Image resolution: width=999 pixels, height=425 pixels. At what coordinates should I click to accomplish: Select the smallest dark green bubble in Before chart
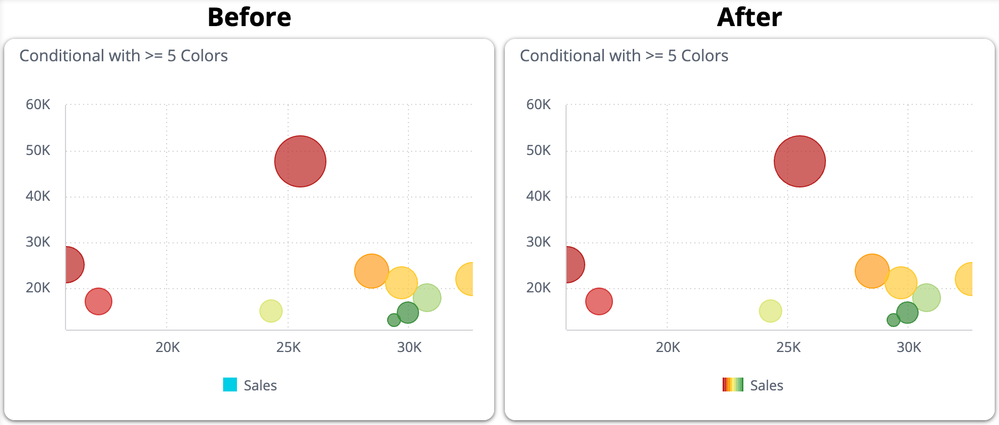(x=394, y=320)
